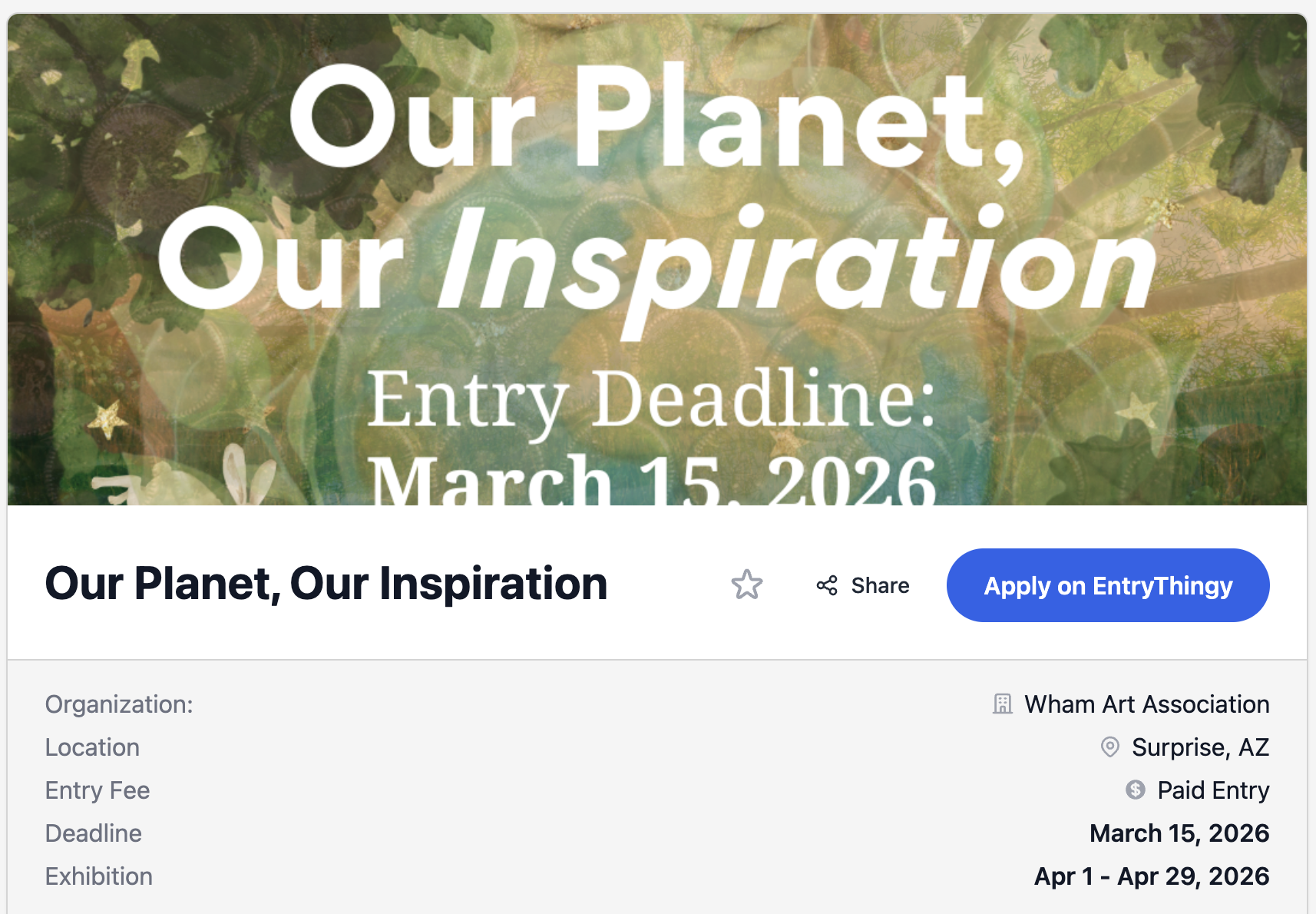Click the March 15, 2026 deadline value

[1179, 833]
